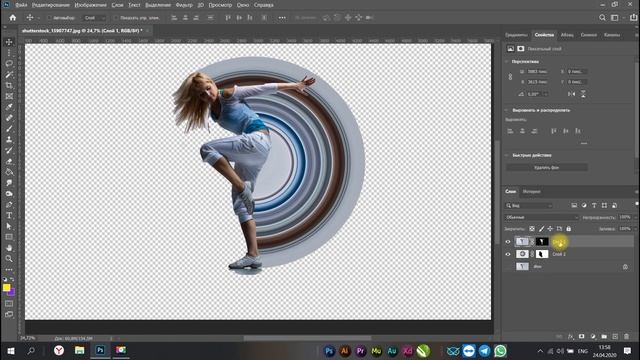640x360 pixels.
Task: Select the Eyedropper tool
Action: pos(9,107)
